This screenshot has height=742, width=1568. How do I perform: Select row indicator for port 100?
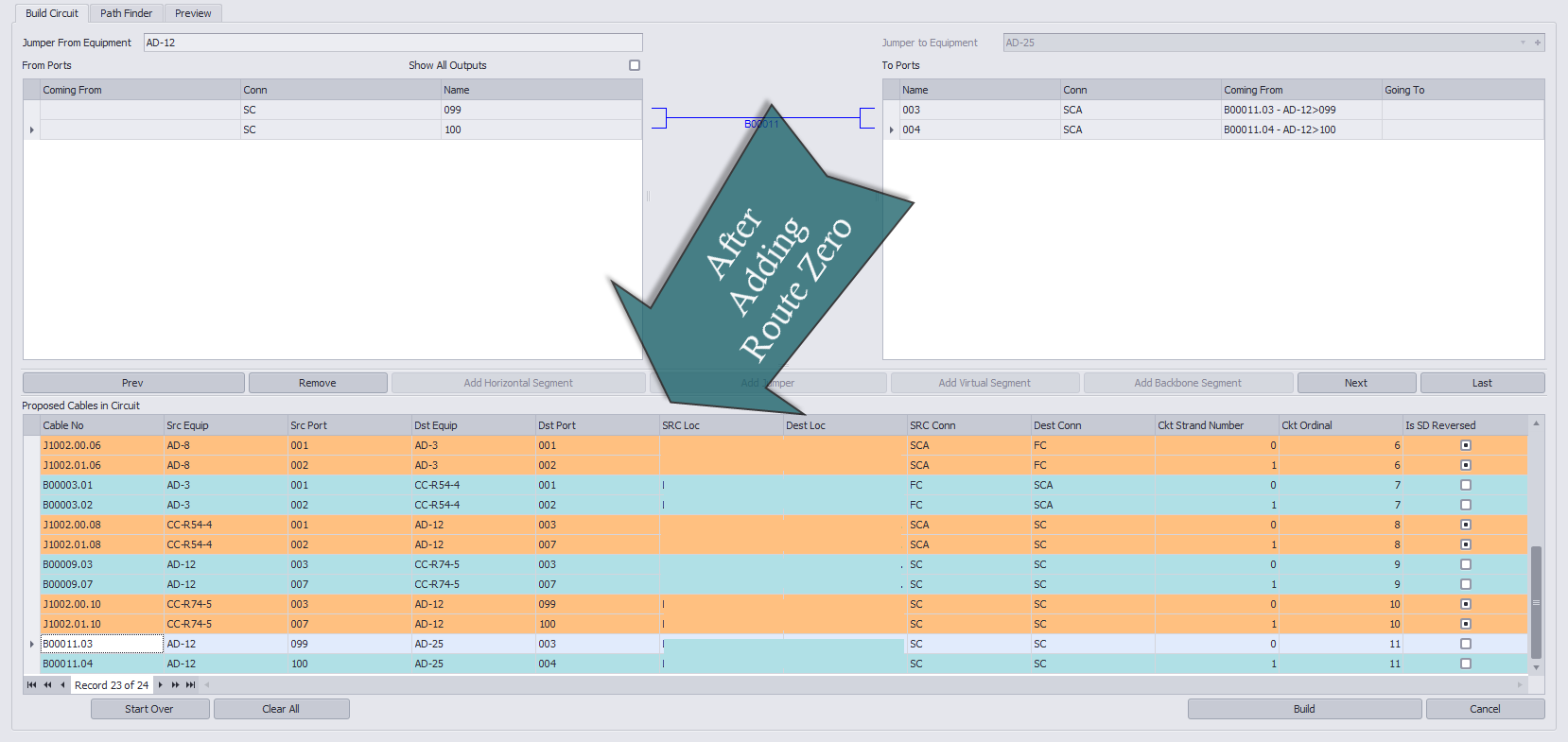[x=32, y=129]
